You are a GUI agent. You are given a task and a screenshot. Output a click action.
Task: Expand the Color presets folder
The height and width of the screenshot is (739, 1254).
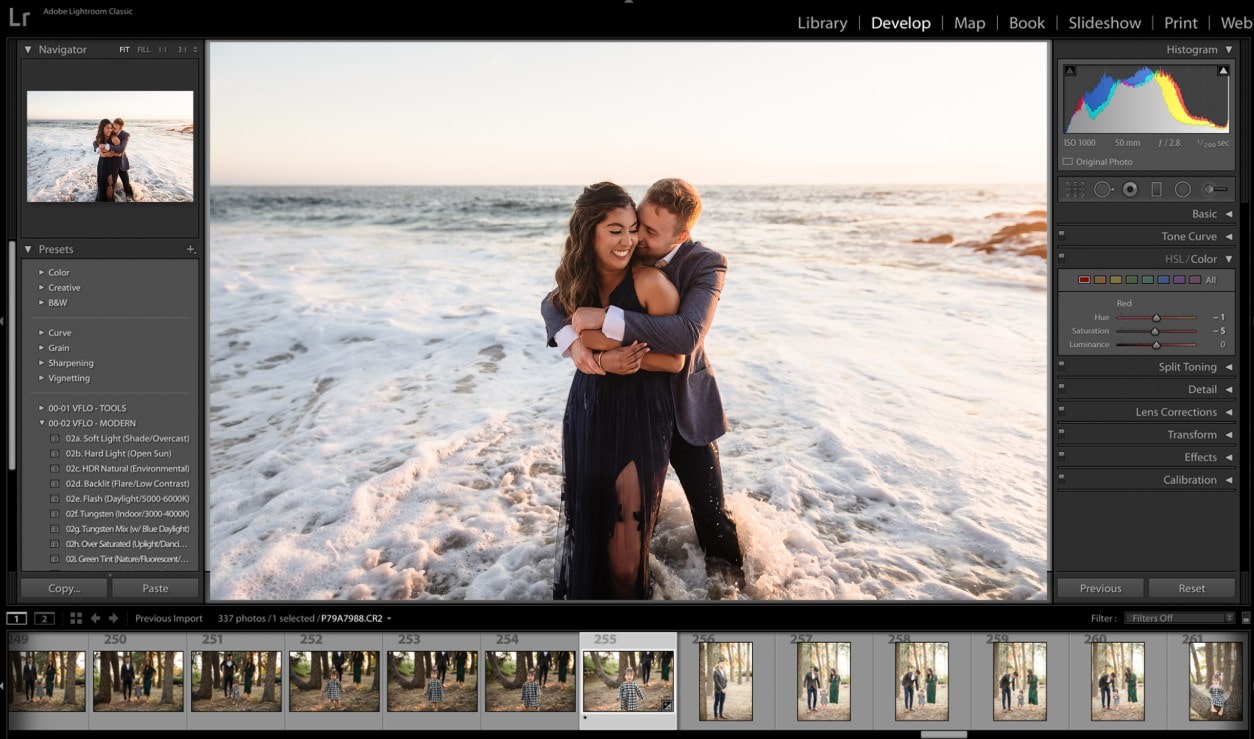(x=41, y=272)
